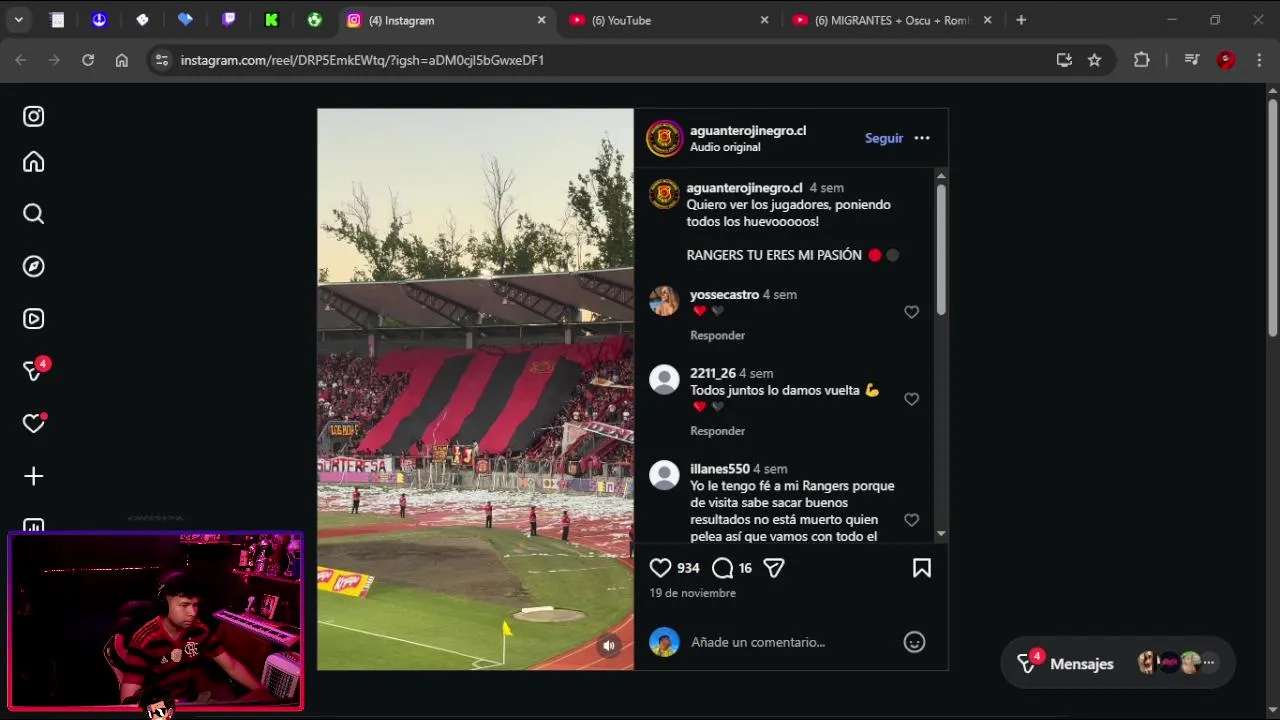Click the Create plus icon

(x=34, y=476)
